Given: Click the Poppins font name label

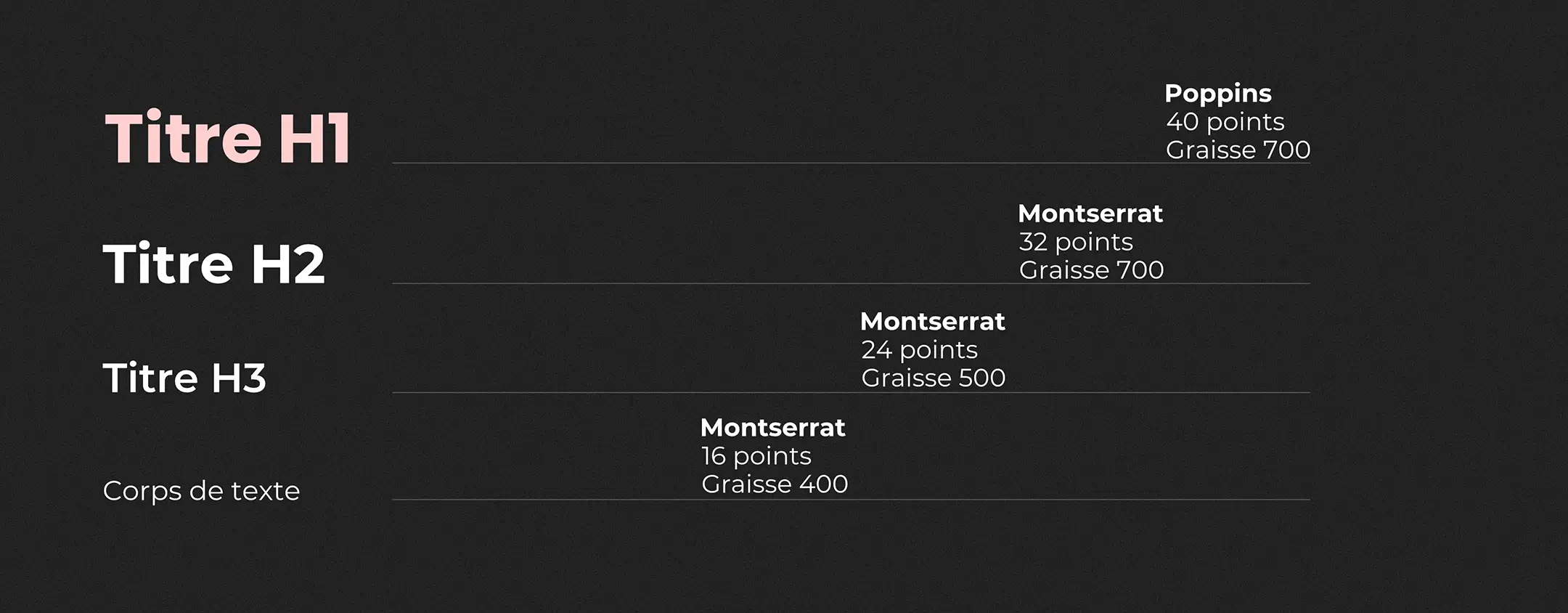Looking at the screenshot, I should click(1218, 94).
